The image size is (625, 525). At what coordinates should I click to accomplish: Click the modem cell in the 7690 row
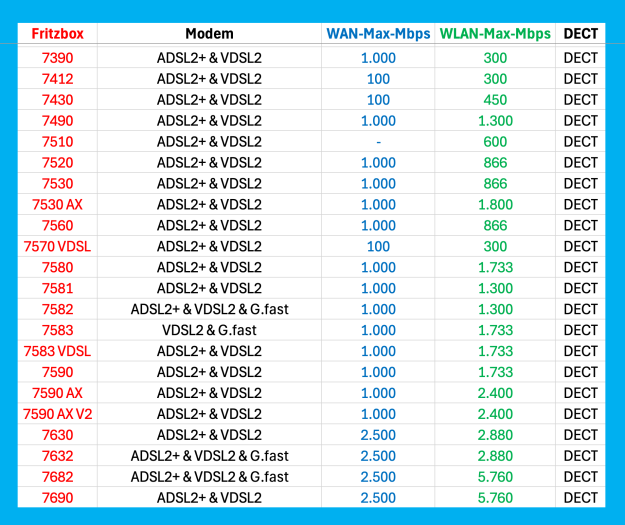[209, 497]
